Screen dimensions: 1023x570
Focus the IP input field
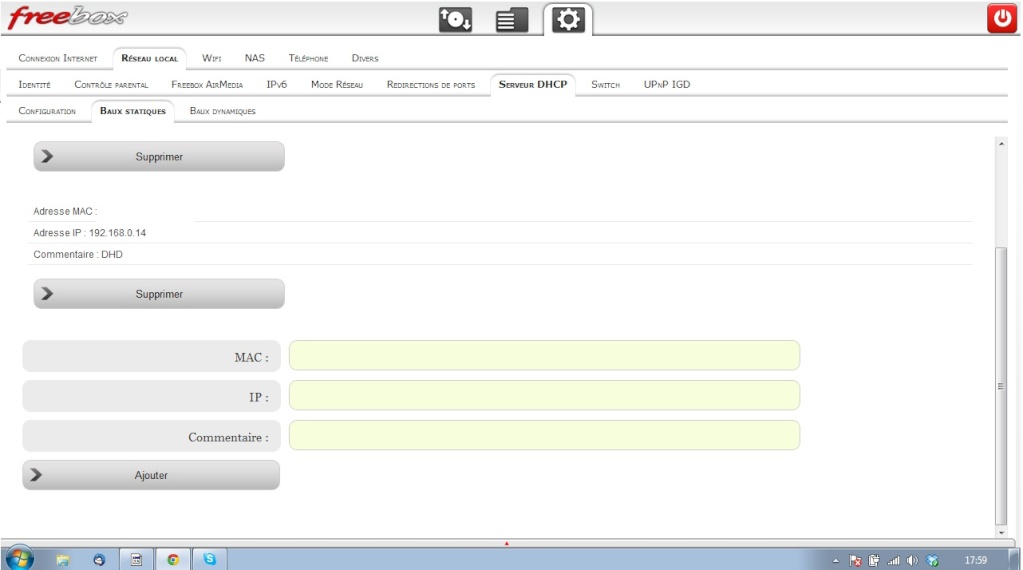(544, 395)
